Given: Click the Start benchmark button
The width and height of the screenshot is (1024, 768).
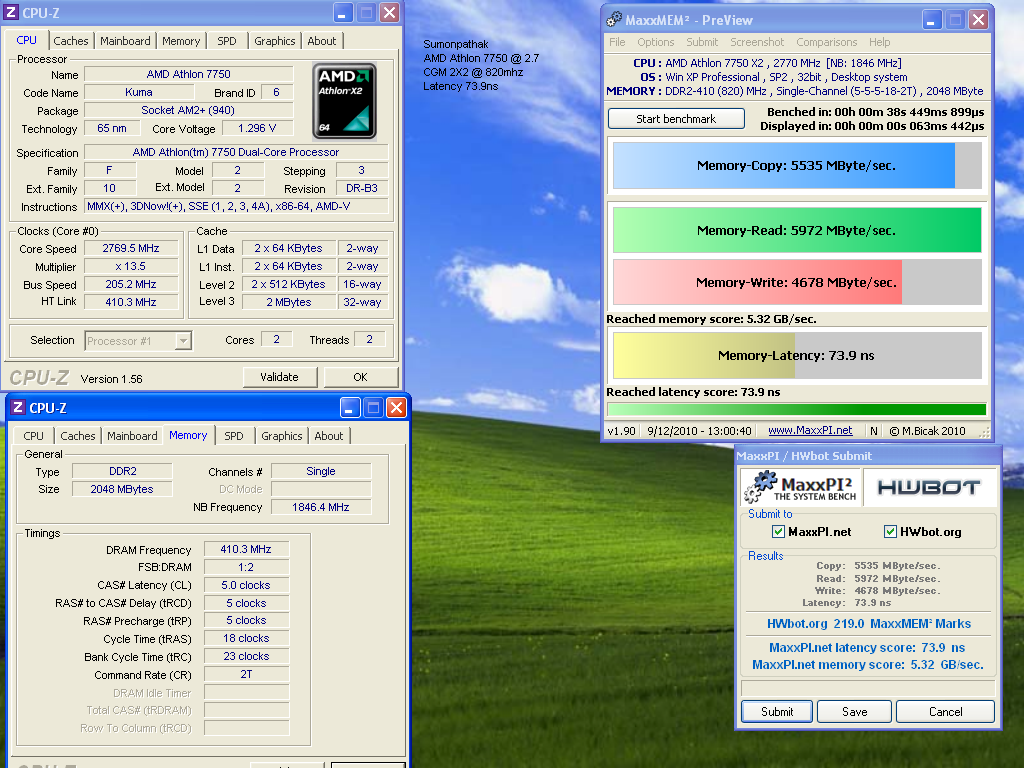Looking at the screenshot, I should pos(676,119).
